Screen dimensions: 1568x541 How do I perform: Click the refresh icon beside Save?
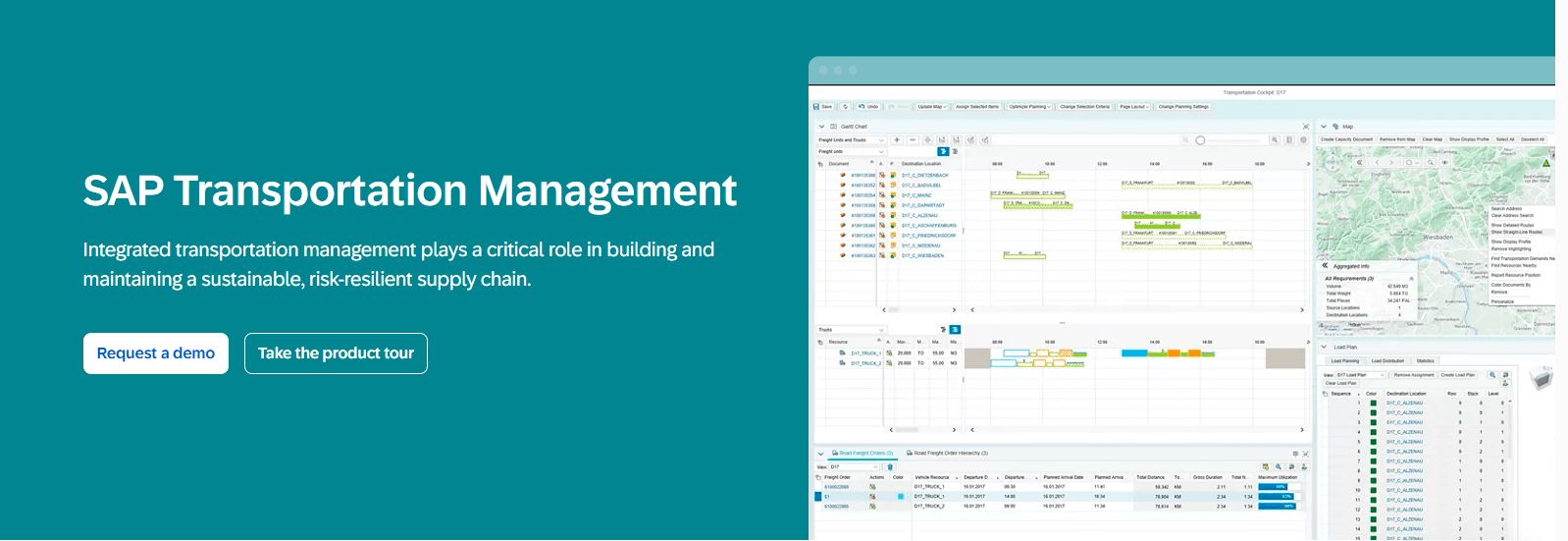click(846, 106)
